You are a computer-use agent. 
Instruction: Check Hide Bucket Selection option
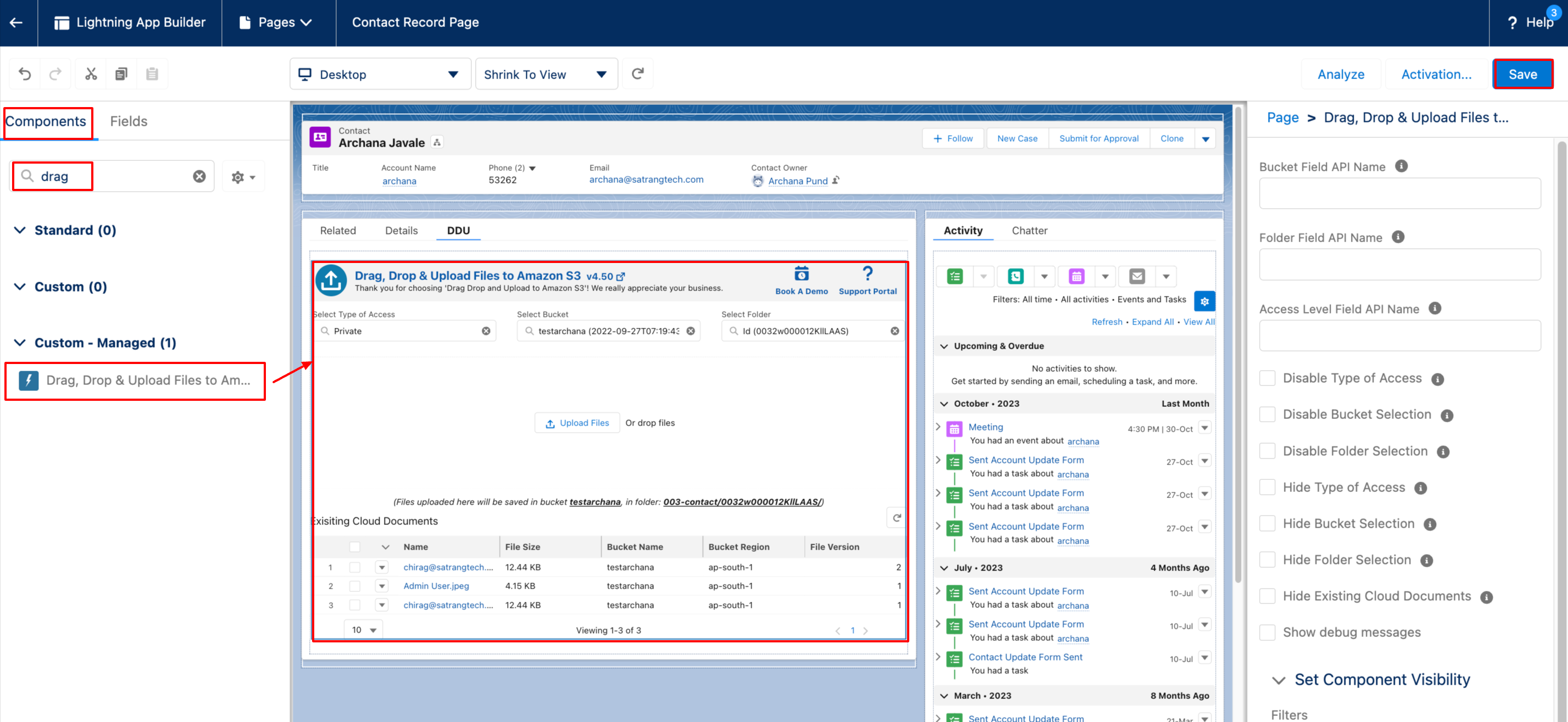[x=1267, y=524]
